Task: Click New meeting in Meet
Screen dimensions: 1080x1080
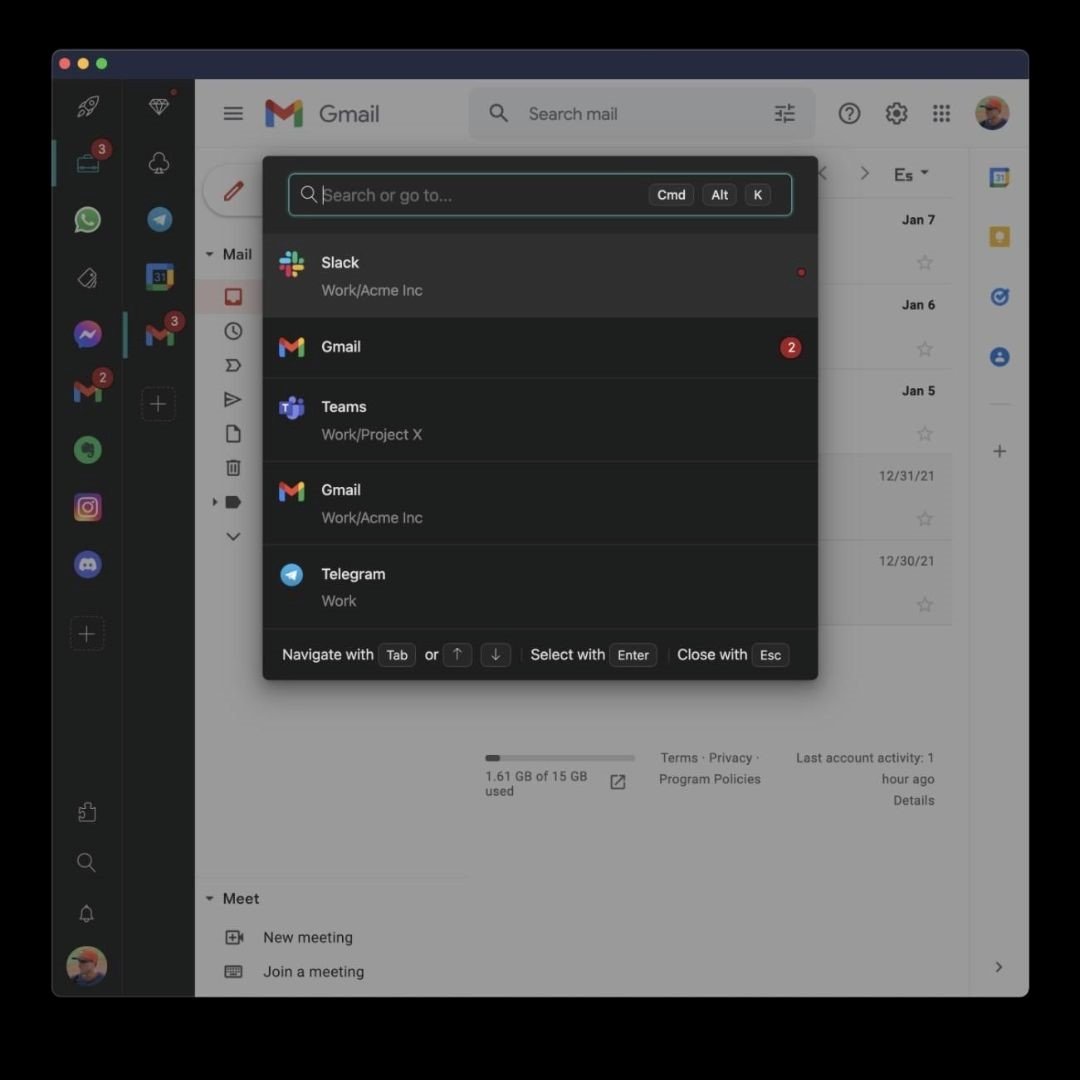Action: pos(307,937)
